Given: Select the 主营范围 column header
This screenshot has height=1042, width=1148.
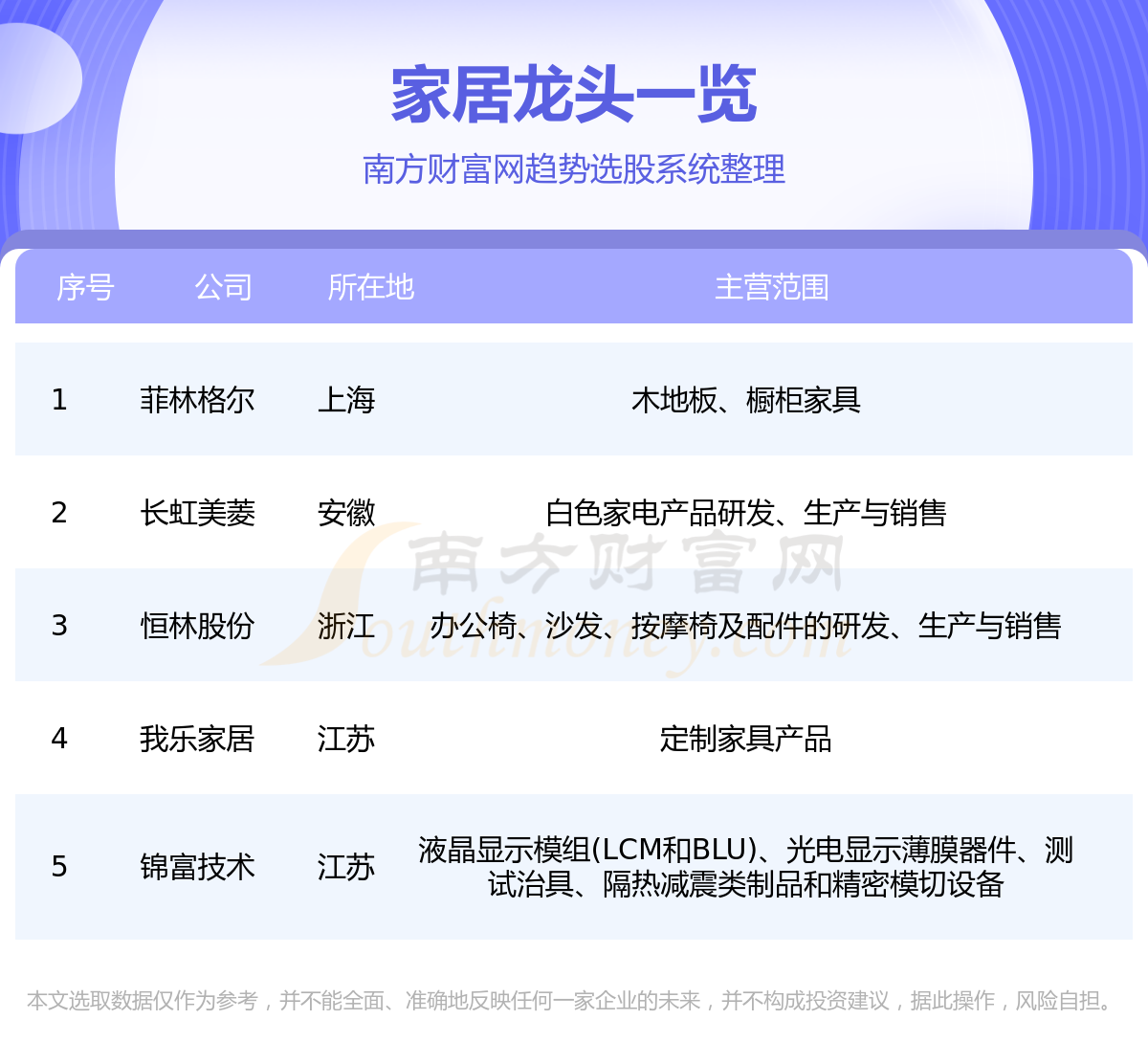Looking at the screenshot, I should click(772, 287).
